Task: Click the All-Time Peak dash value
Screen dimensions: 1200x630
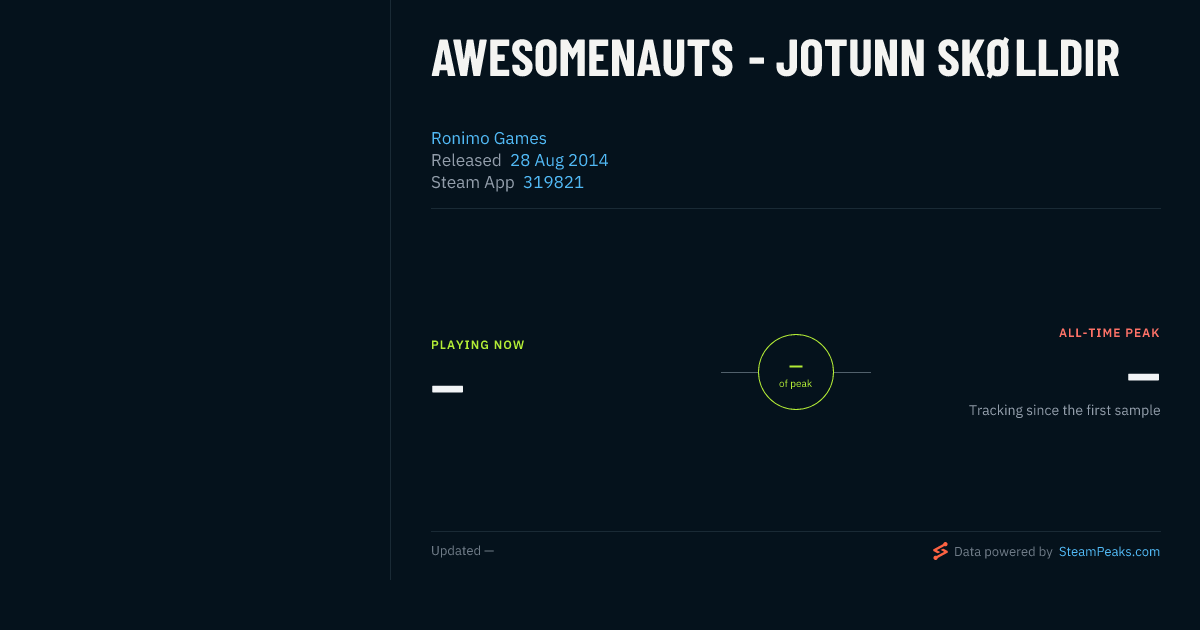Action: click(x=1143, y=377)
